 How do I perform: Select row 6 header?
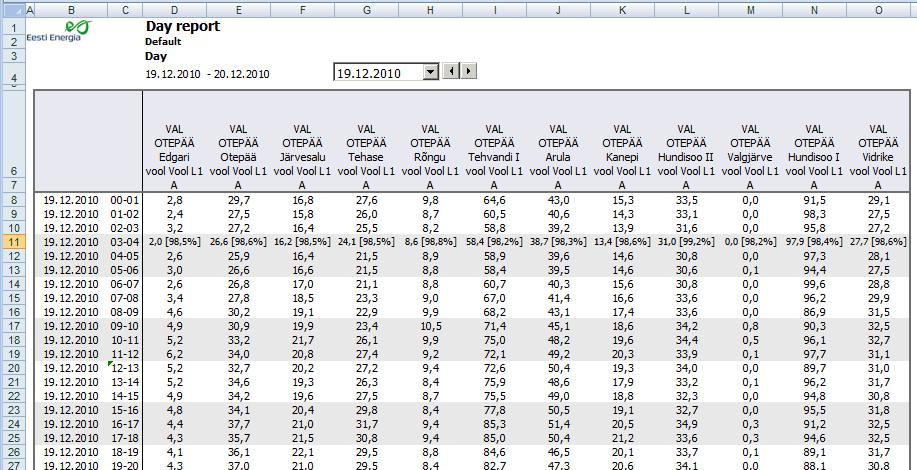[13, 134]
